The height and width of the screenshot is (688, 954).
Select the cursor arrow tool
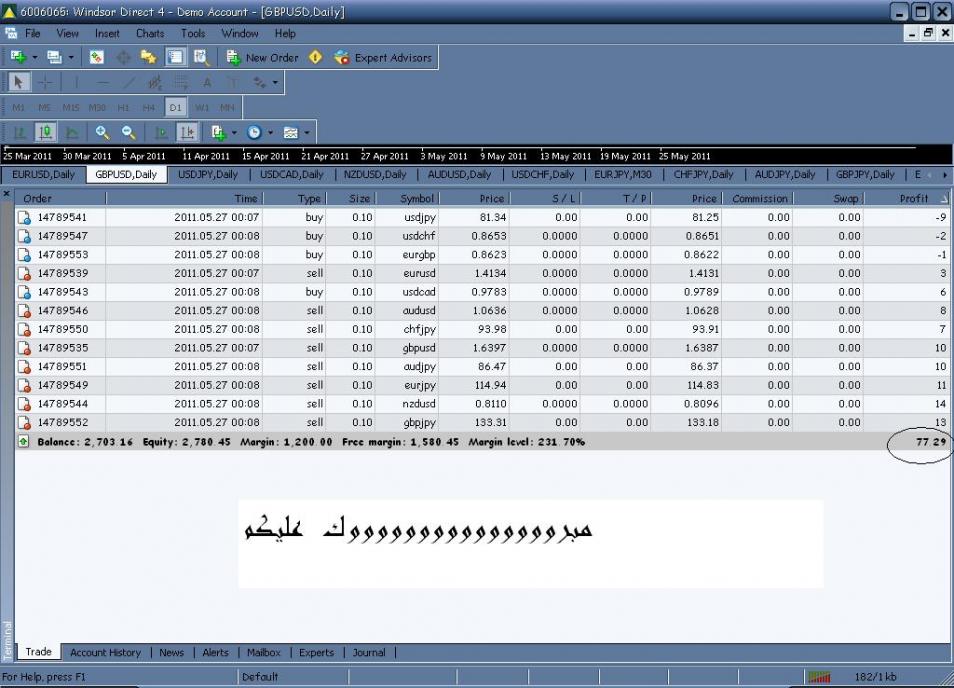[x=19, y=83]
